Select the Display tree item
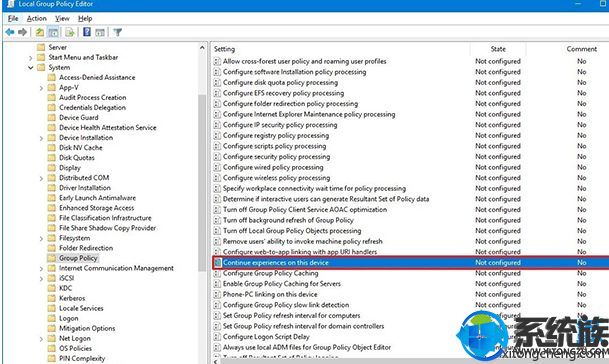Screen dimensions: 609x364 click(70, 168)
